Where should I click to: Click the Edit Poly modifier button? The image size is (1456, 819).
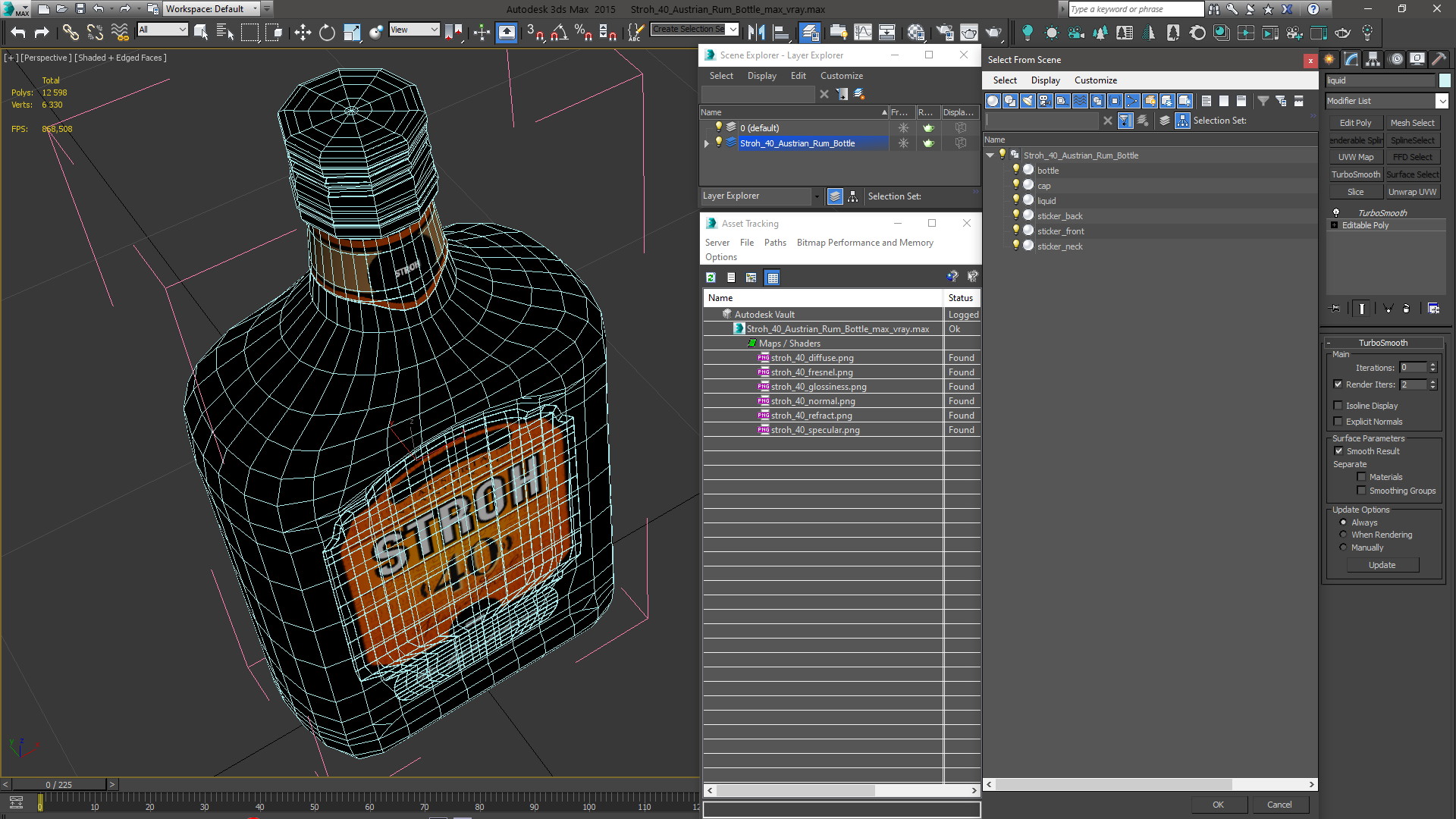pos(1355,123)
